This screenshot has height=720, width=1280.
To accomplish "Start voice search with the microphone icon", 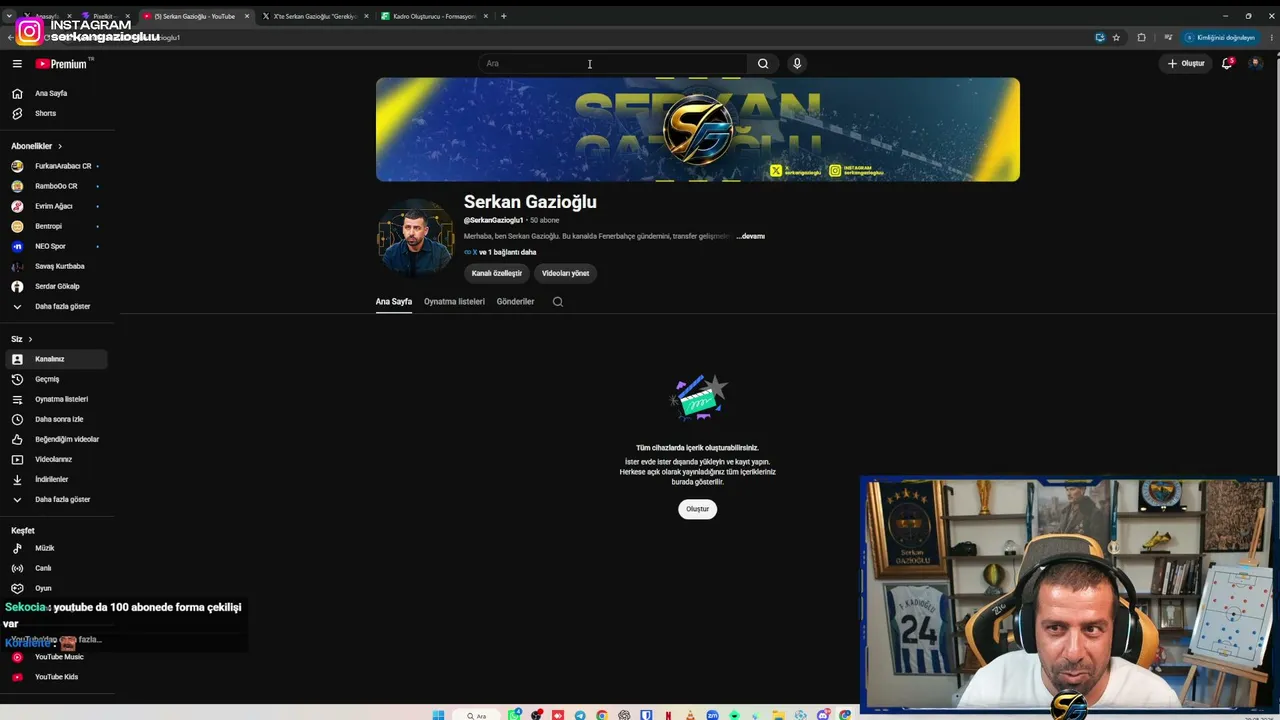I will click(797, 63).
